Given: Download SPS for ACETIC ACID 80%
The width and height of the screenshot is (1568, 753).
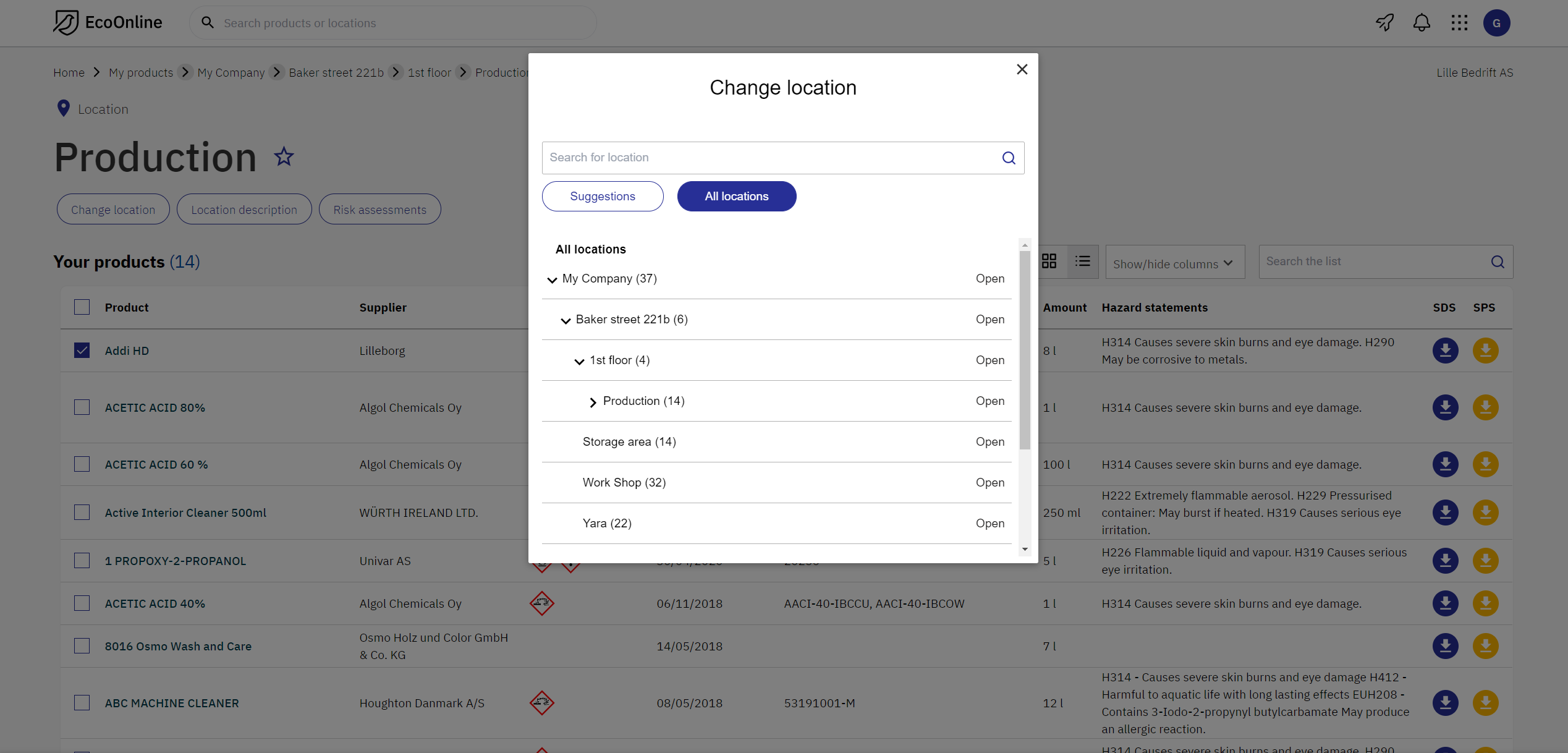Looking at the screenshot, I should tap(1485, 407).
